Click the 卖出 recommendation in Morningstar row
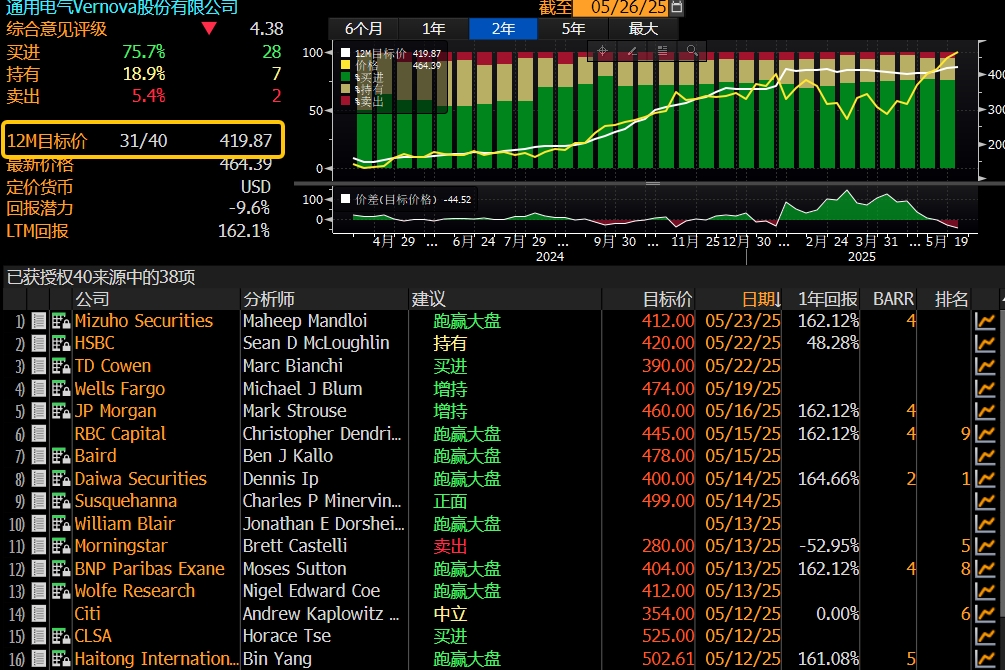The height and width of the screenshot is (670, 1005). [450, 546]
